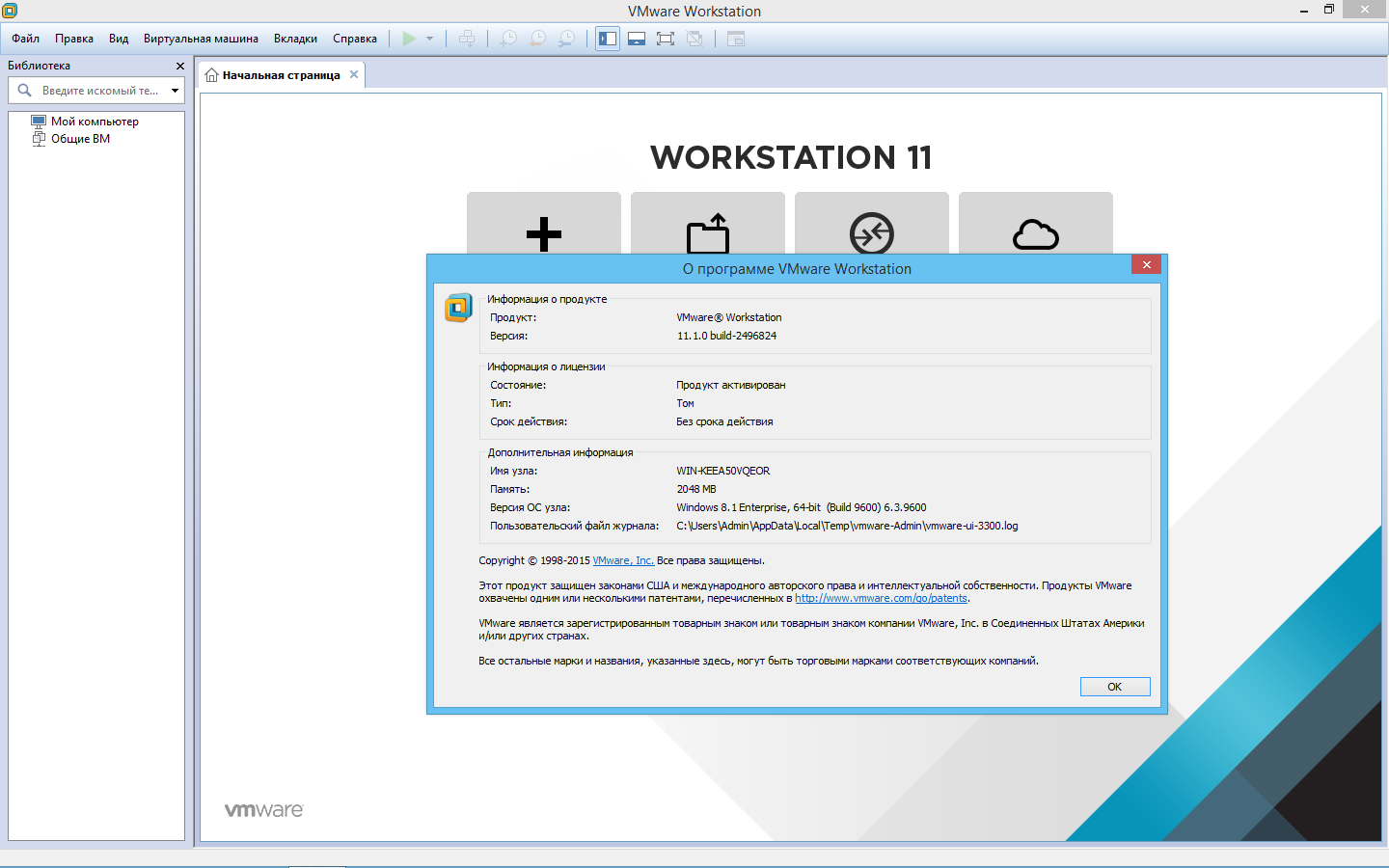1389x868 pixels.
Task: Toggle the library sidebar view icon
Action: click(x=608, y=39)
